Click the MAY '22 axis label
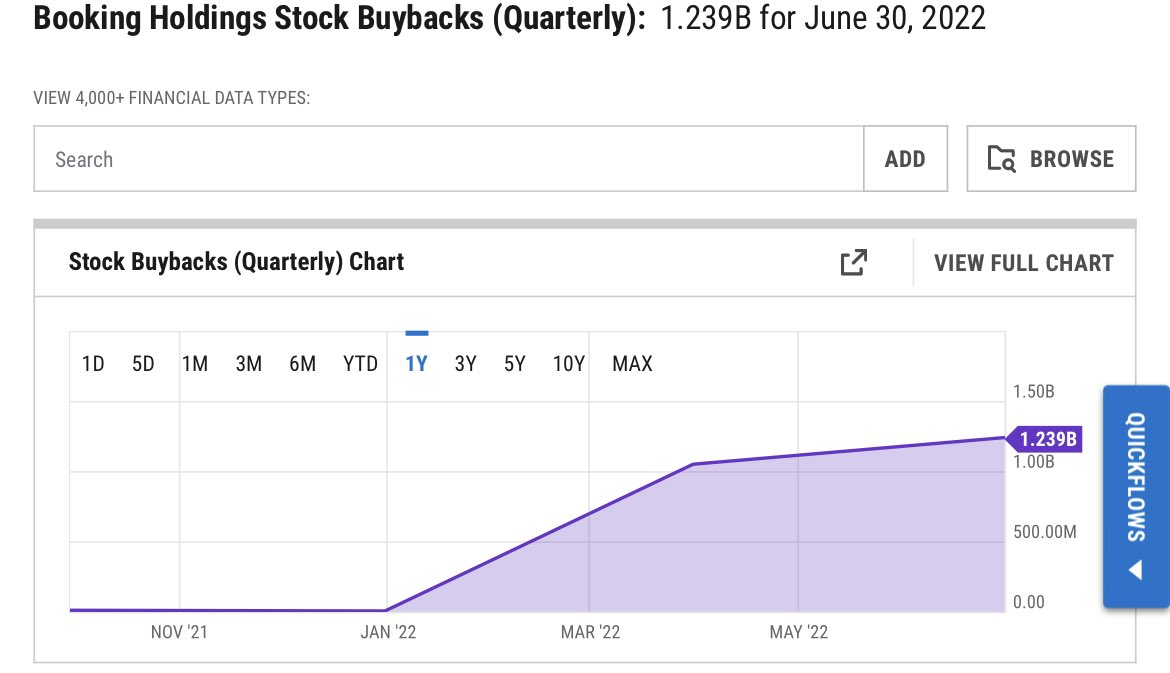This screenshot has width=1170, height=673. (x=798, y=633)
